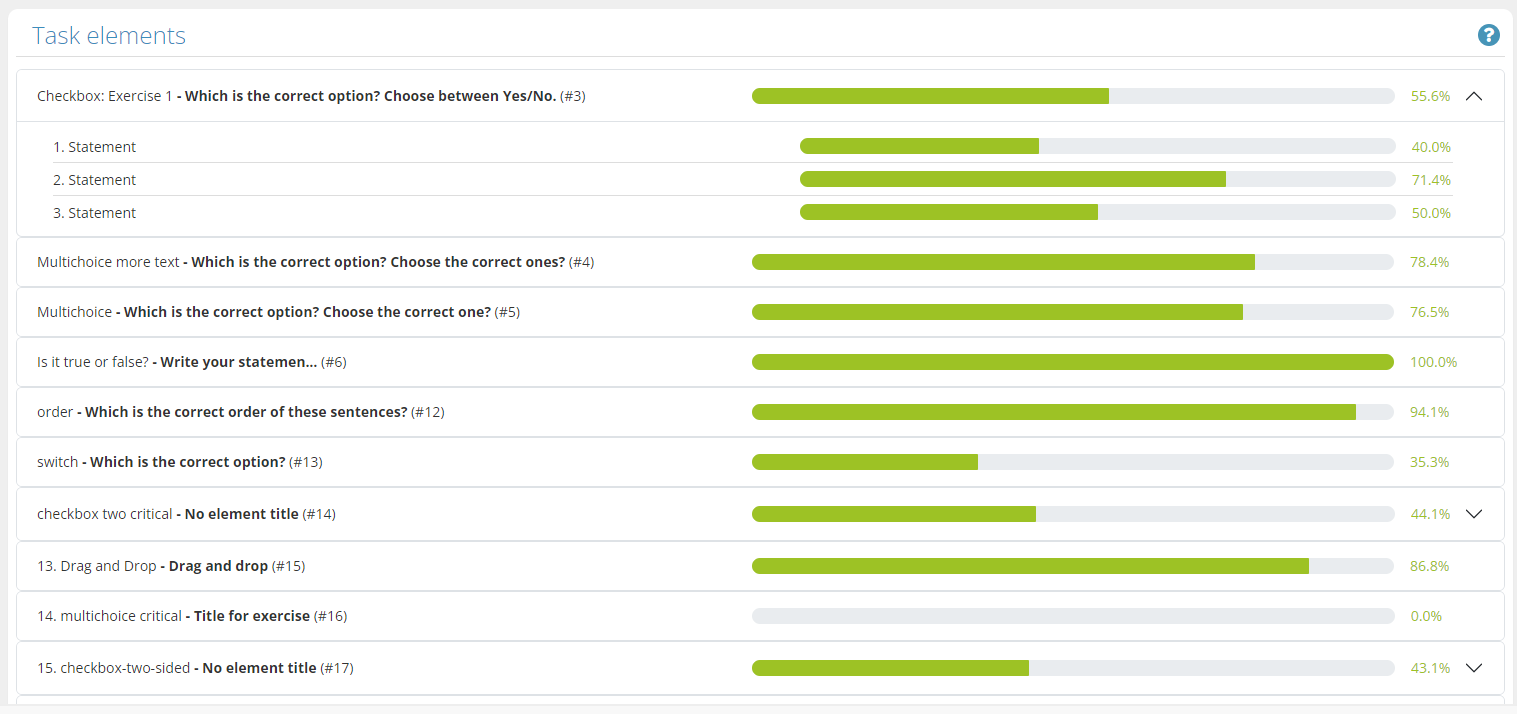Click the 3. Statement sub-item
The width and height of the screenshot is (1517, 714).
[94, 213]
